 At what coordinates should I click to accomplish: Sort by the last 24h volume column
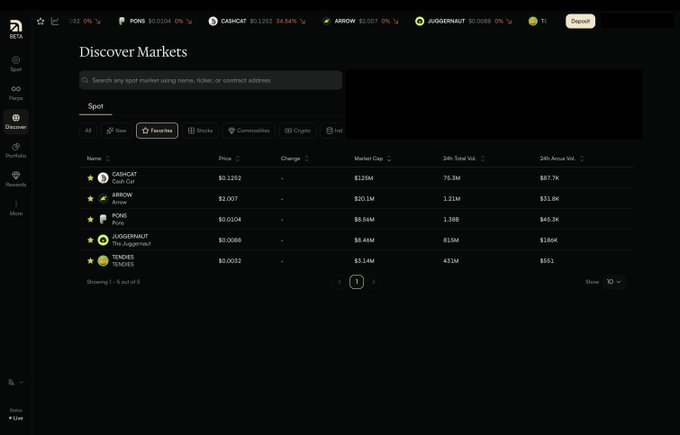point(562,159)
